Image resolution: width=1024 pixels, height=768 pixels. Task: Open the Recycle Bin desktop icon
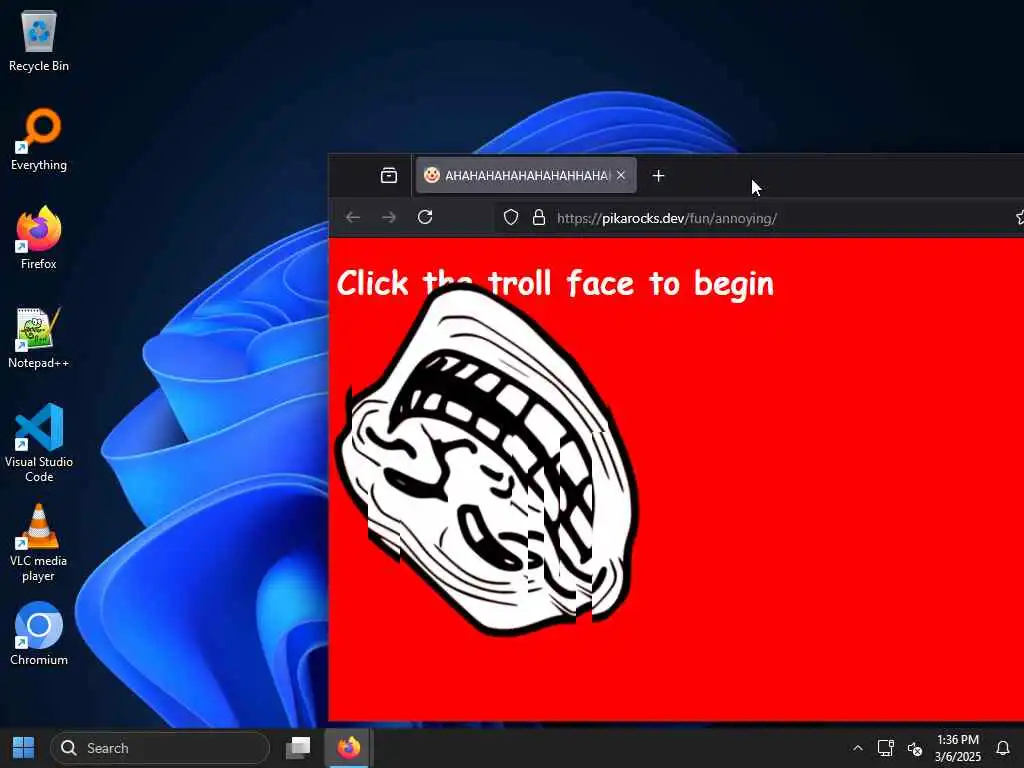coord(39,40)
